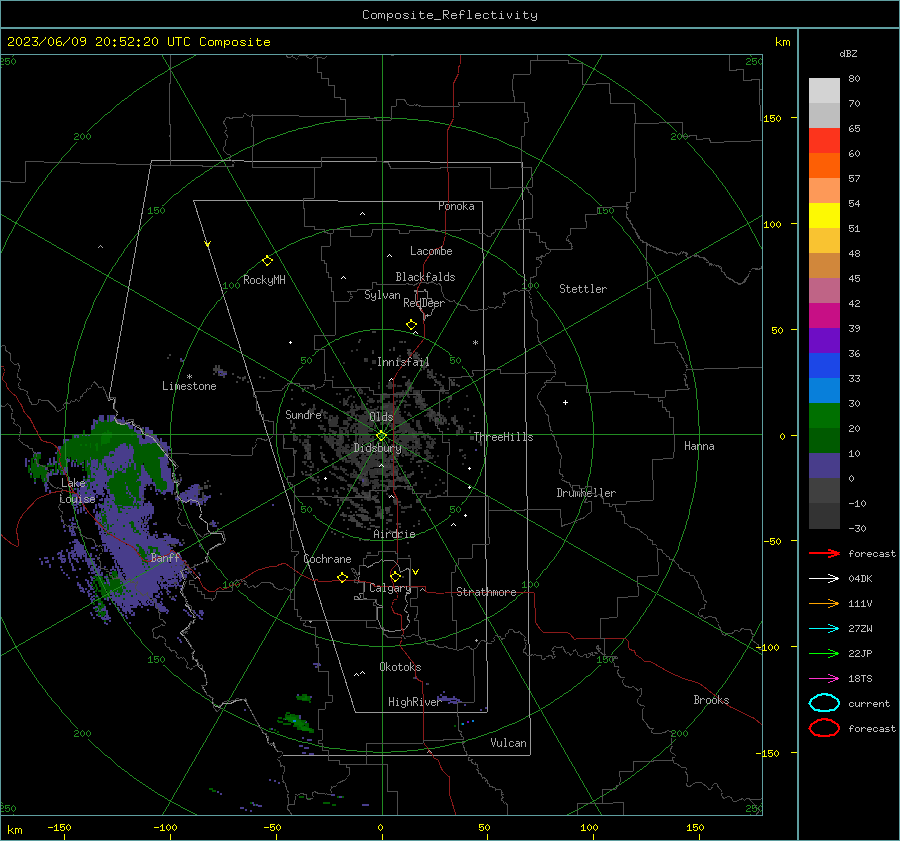Click the Banff label on the map
Screen dimensions: 900x841
click(x=165, y=558)
